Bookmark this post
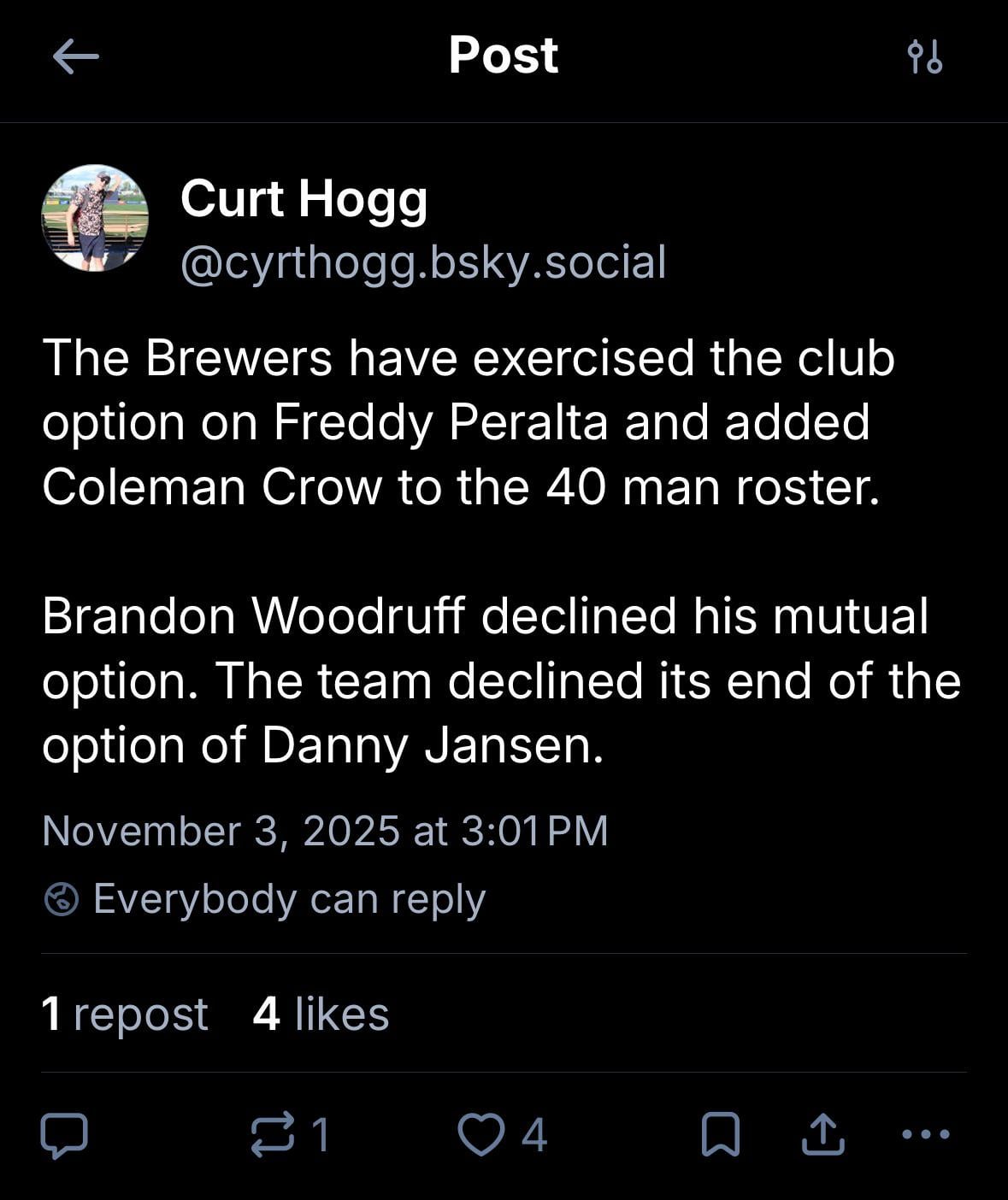1008x1200 pixels. coord(720,1135)
